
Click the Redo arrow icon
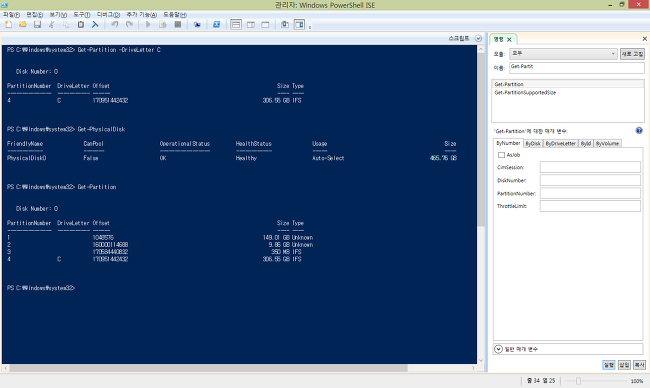point(129,24)
